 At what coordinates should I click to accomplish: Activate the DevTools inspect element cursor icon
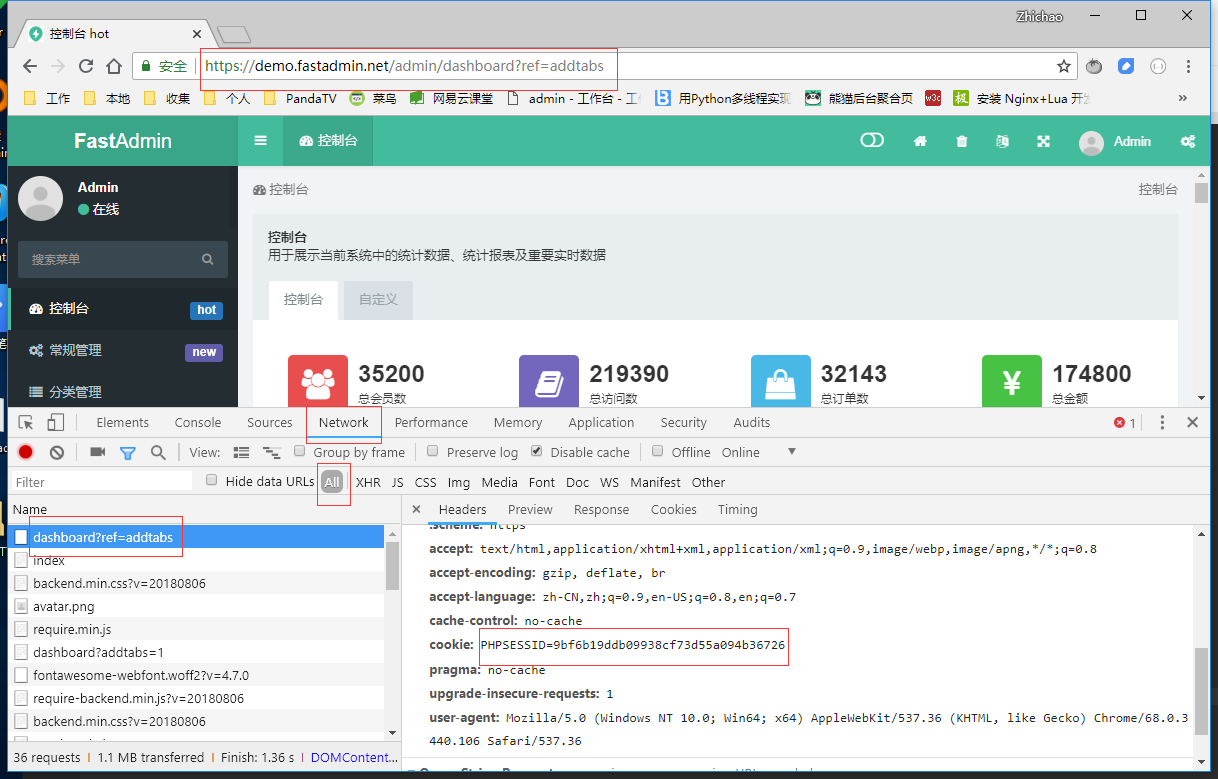click(26, 423)
